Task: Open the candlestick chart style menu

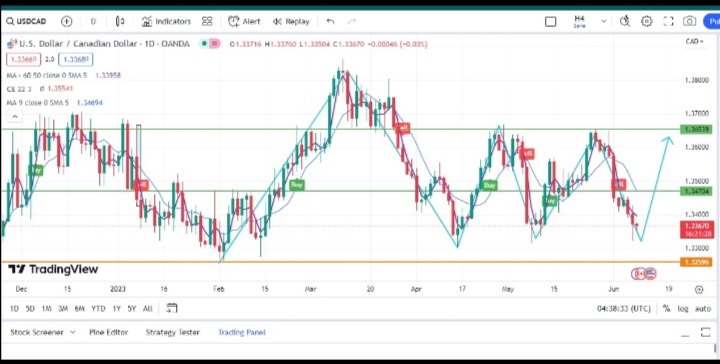Action: pyautogui.click(x=120, y=22)
